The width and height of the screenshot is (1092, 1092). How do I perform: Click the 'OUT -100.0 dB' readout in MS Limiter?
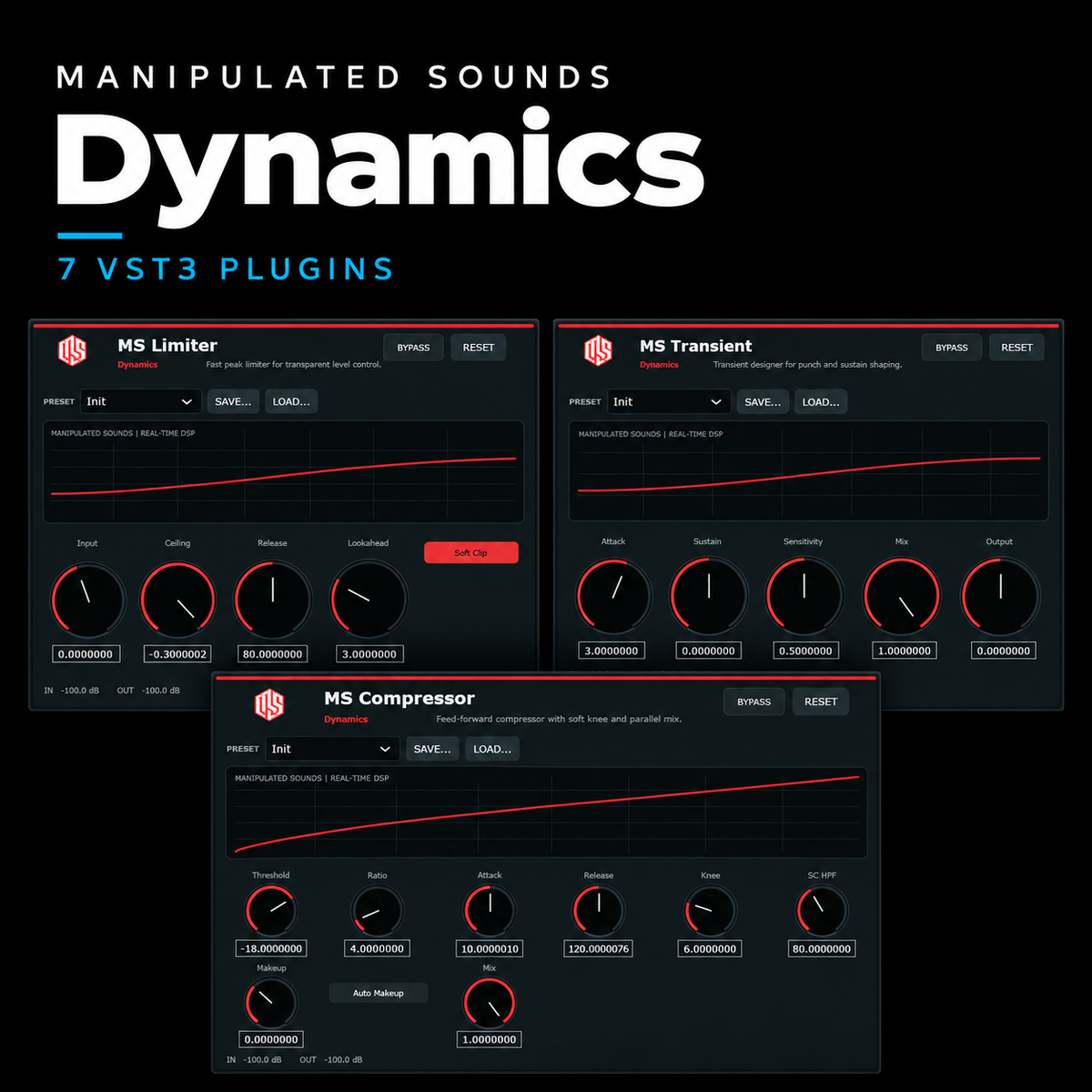[148, 691]
